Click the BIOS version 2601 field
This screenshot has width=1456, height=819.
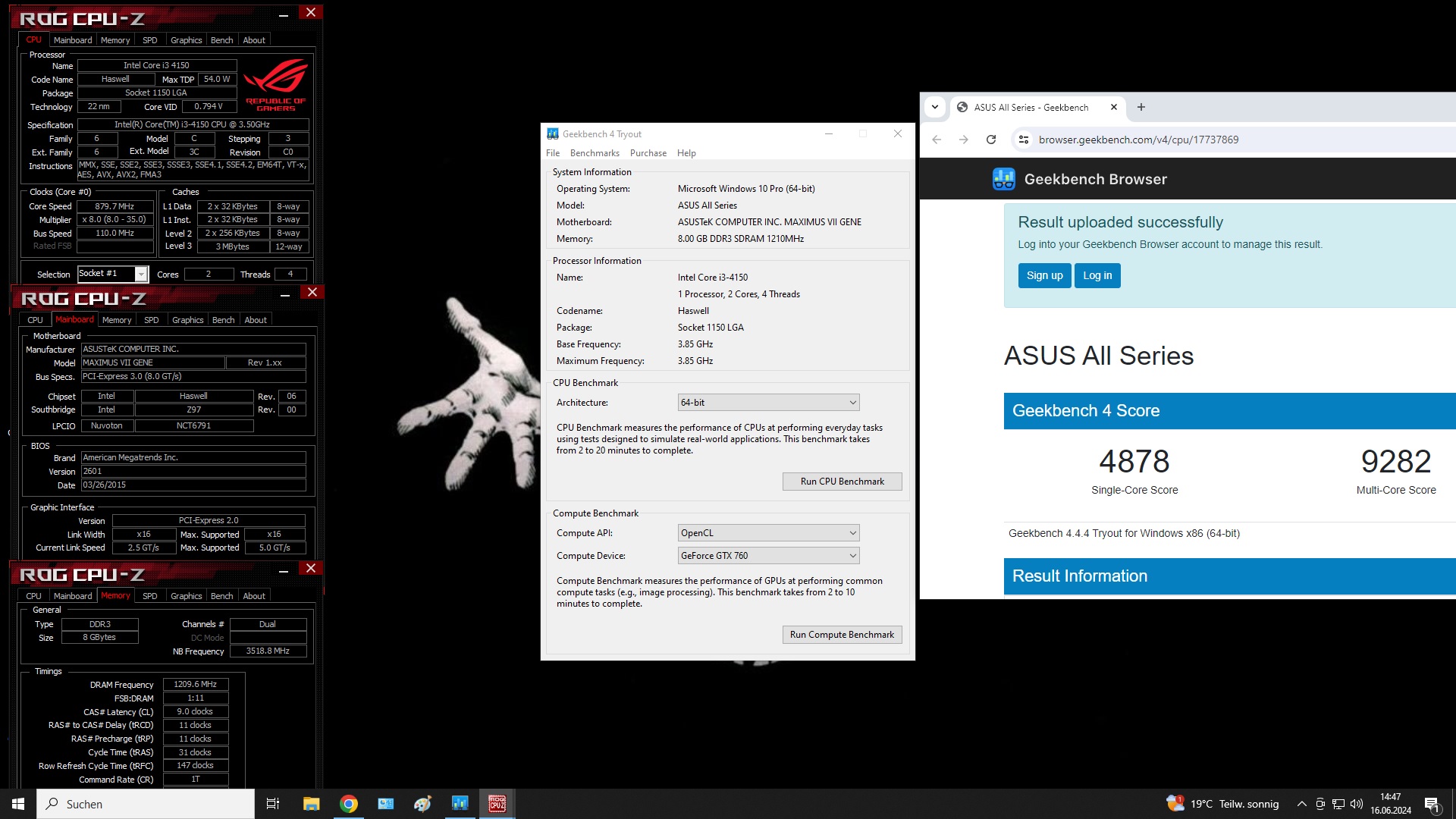[193, 471]
